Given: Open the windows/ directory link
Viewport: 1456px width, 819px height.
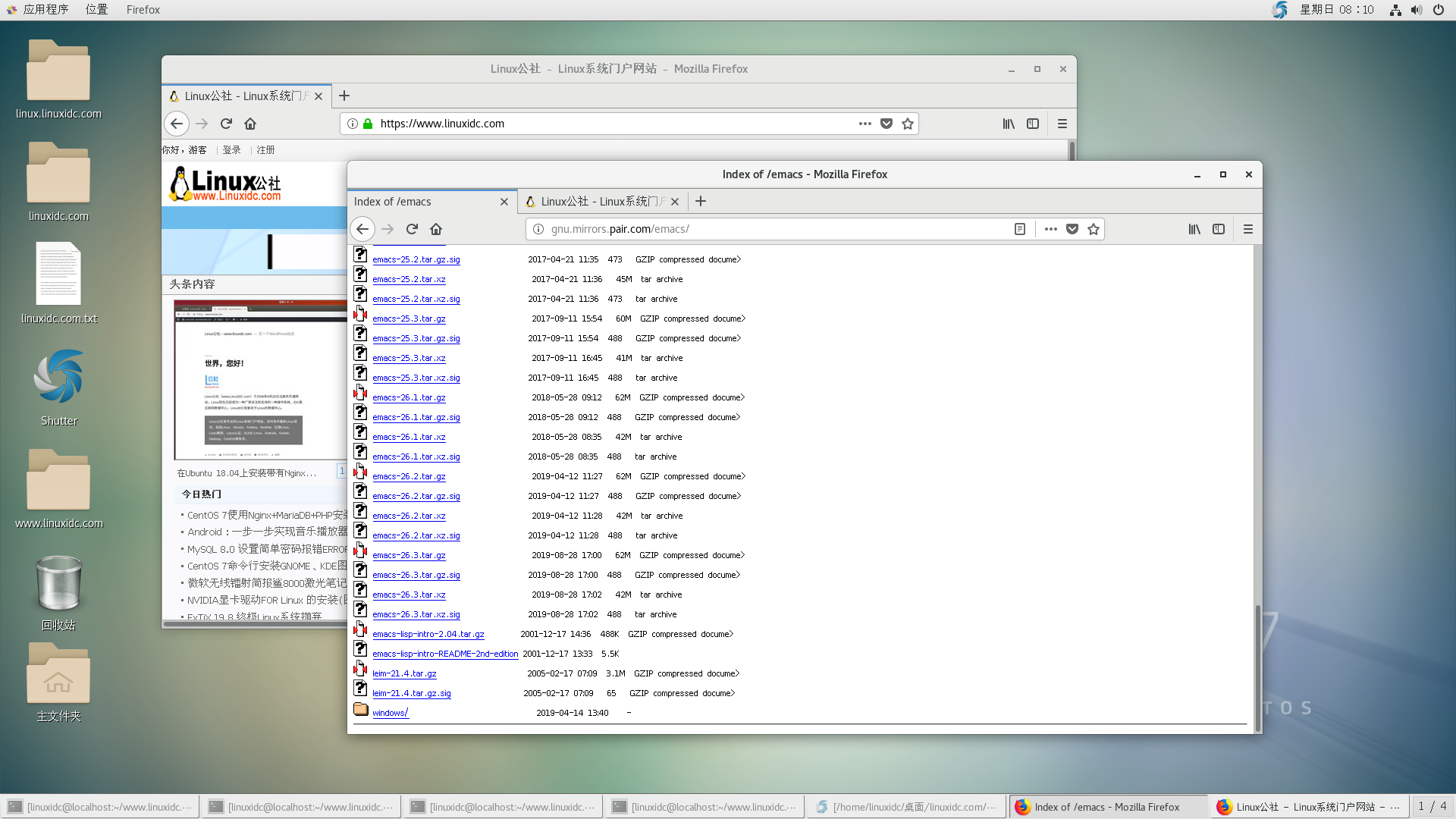Looking at the screenshot, I should pos(390,713).
